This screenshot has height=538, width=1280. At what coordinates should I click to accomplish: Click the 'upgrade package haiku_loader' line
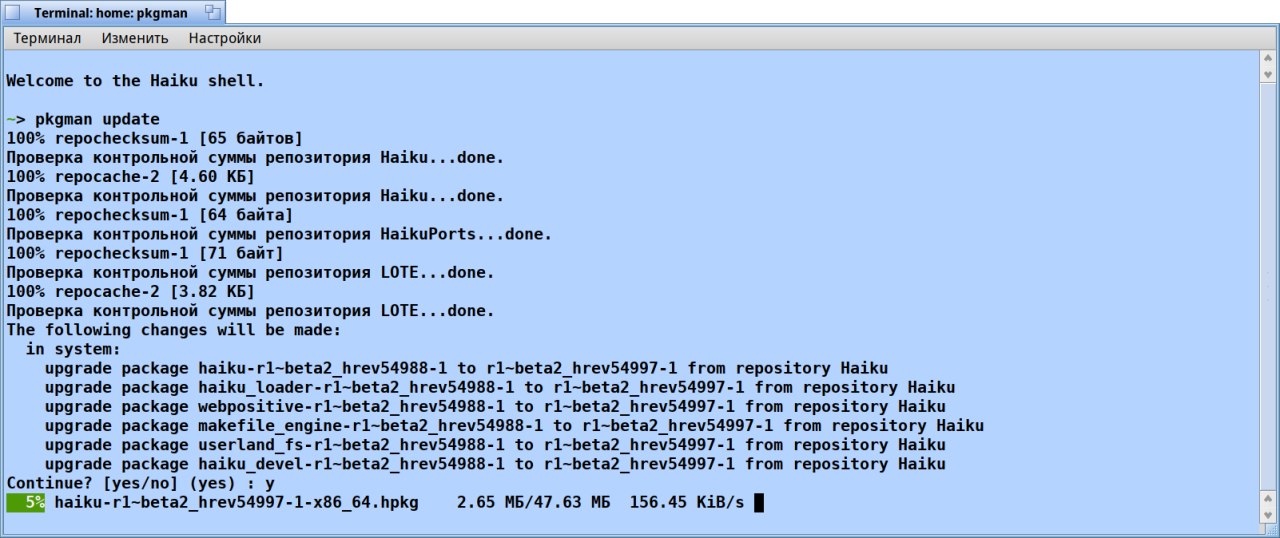click(500, 387)
